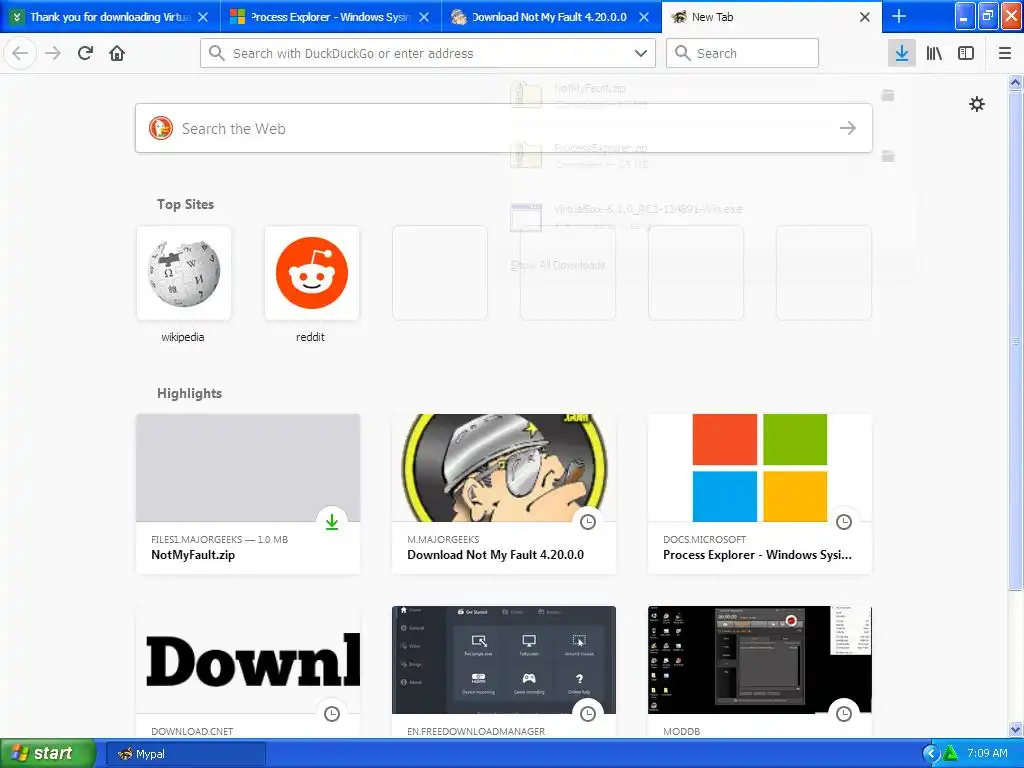Screen dimensions: 1024x768
Task: Click the Search the Web field
Action: tap(504, 128)
